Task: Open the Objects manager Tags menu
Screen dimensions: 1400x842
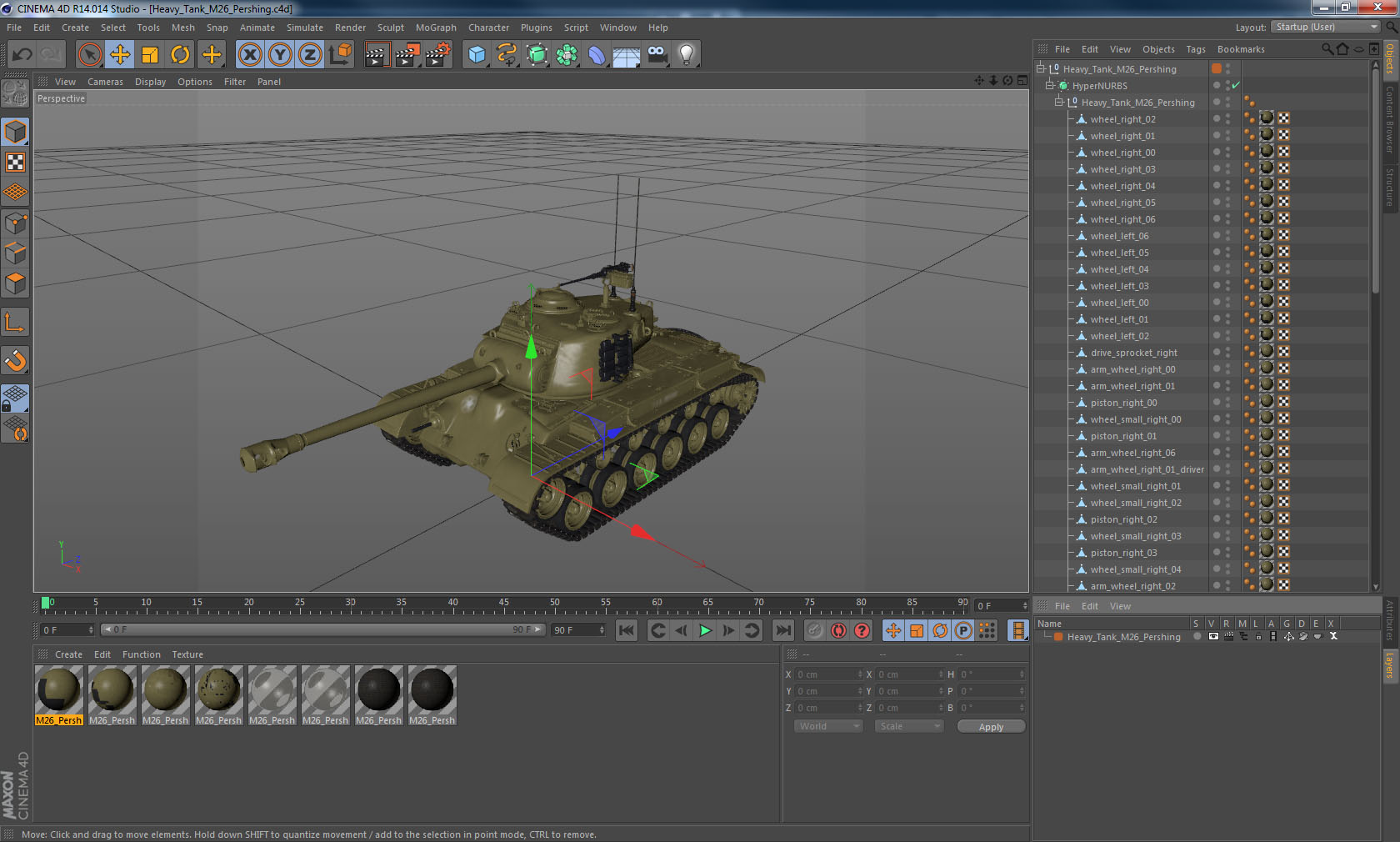Action: click(1196, 49)
